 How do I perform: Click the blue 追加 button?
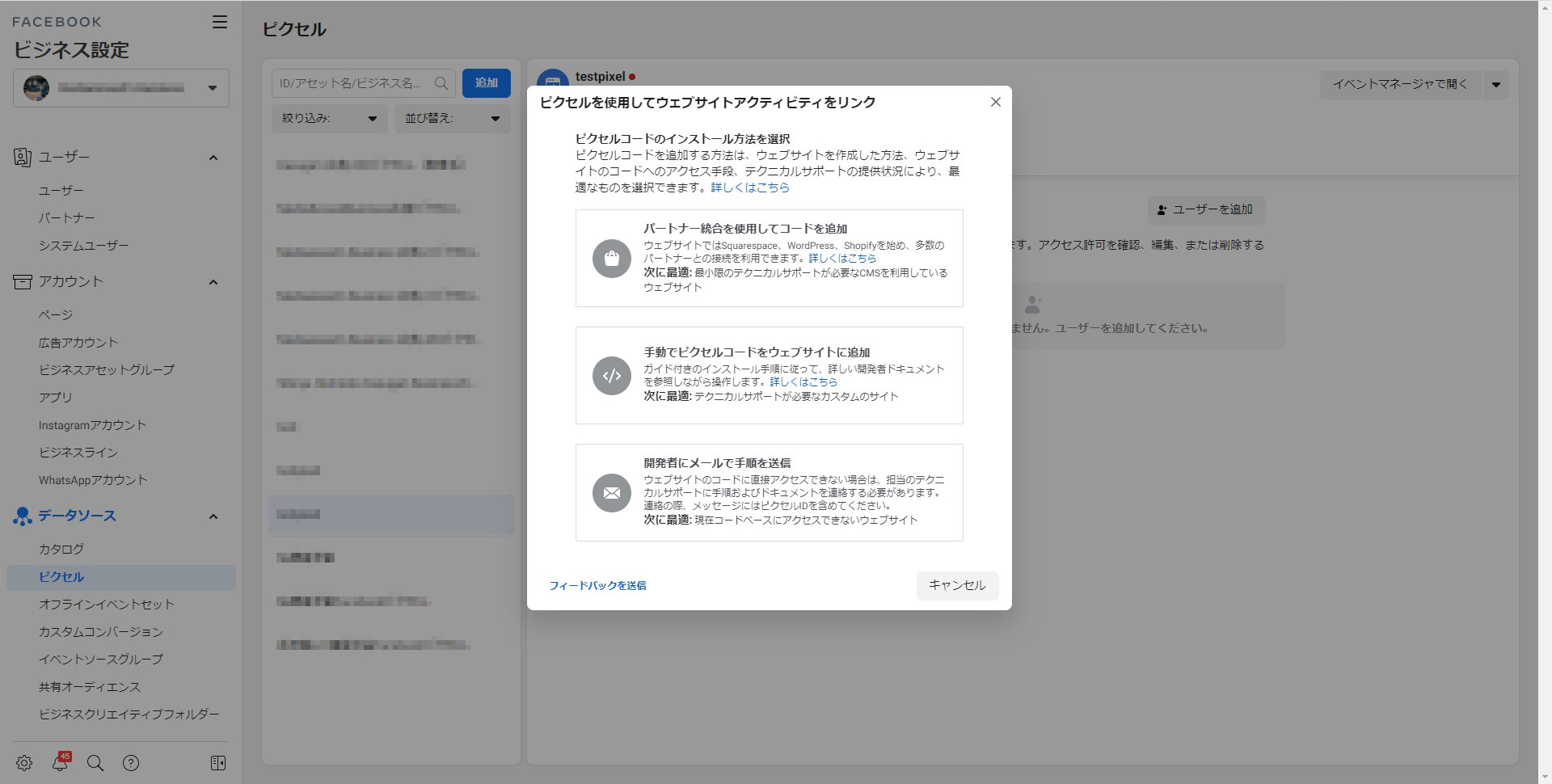coord(487,83)
